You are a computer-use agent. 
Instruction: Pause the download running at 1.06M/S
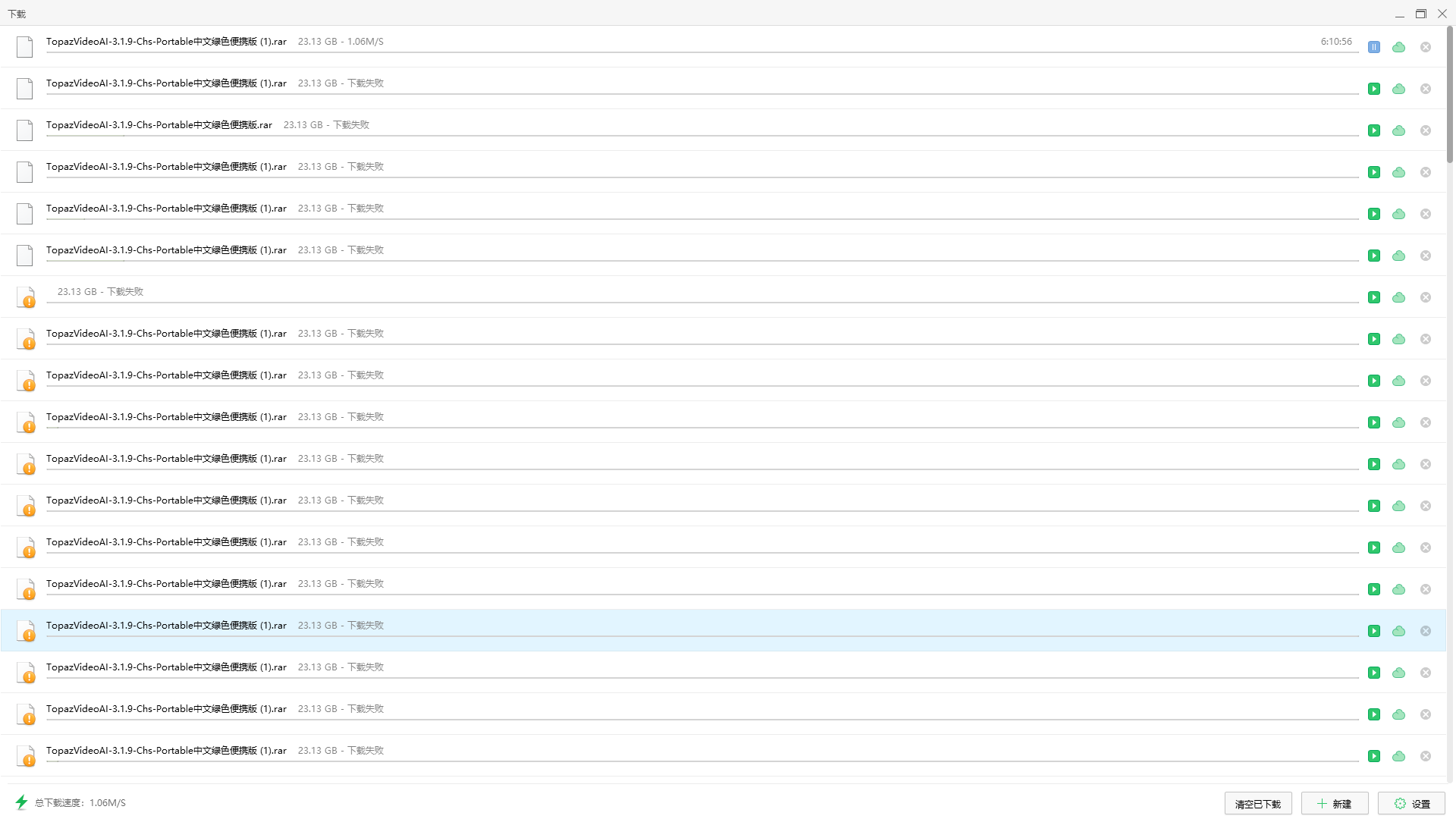click(x=1374, y=47)
